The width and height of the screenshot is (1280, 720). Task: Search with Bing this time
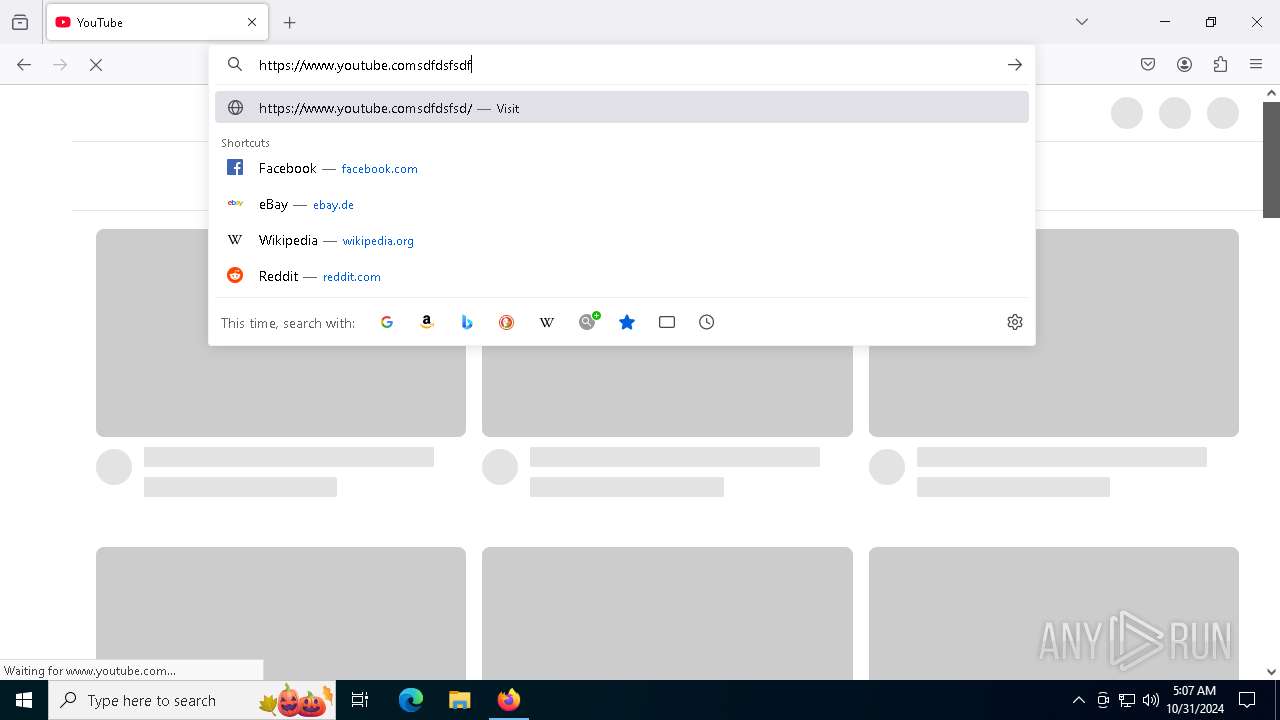467,322
